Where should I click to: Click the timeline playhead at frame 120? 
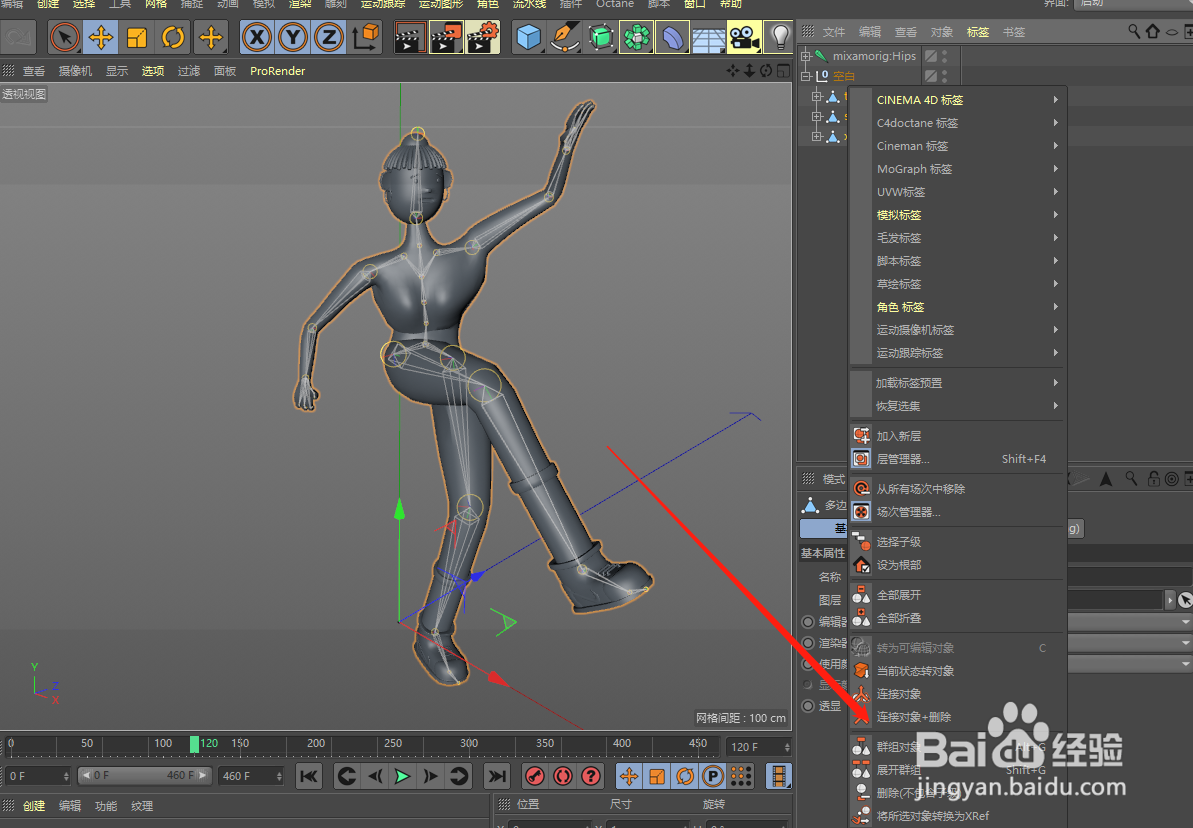point(195,744)
